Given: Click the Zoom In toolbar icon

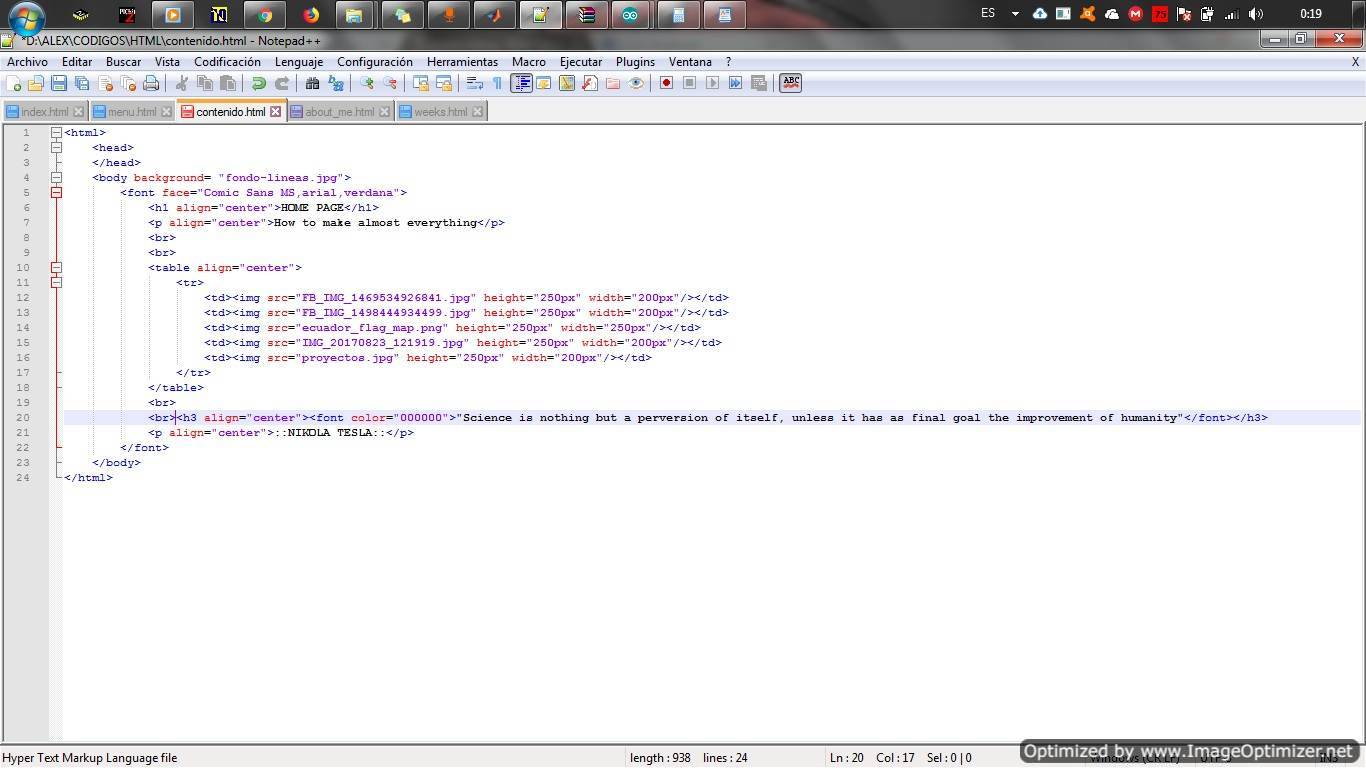Looking at the screenshot, I should [366, 83].
